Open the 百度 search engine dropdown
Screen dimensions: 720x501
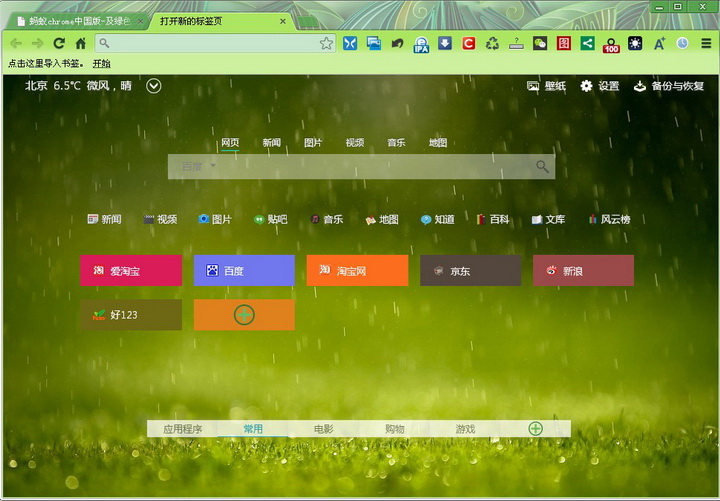(199, 166)
